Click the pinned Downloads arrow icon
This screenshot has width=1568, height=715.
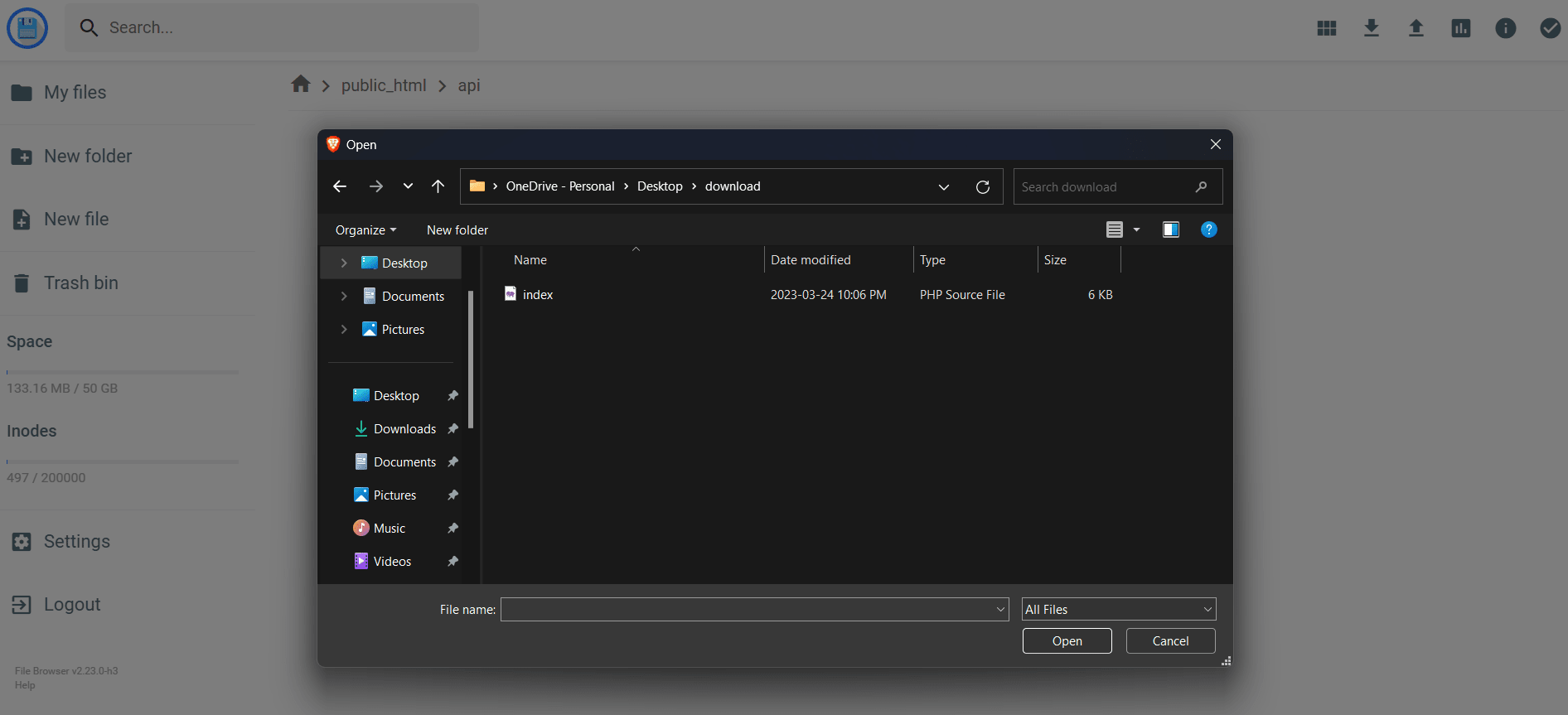[361, 428]
